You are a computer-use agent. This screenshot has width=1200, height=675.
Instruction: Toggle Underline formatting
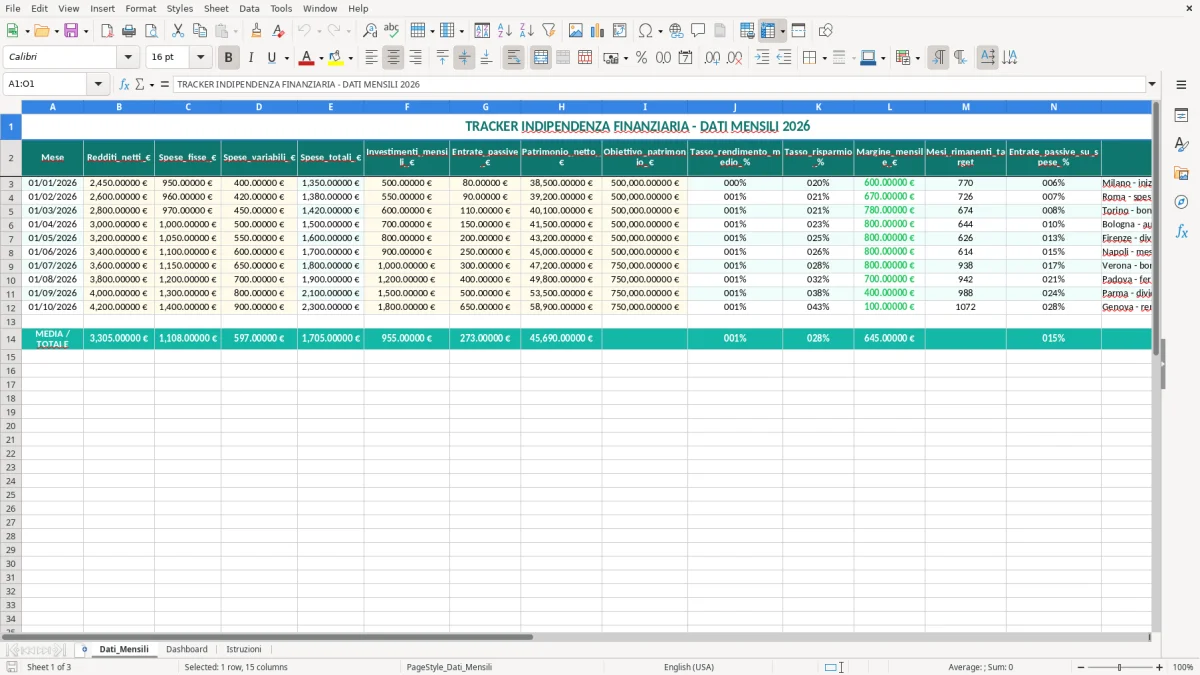(x=271, y=58)
